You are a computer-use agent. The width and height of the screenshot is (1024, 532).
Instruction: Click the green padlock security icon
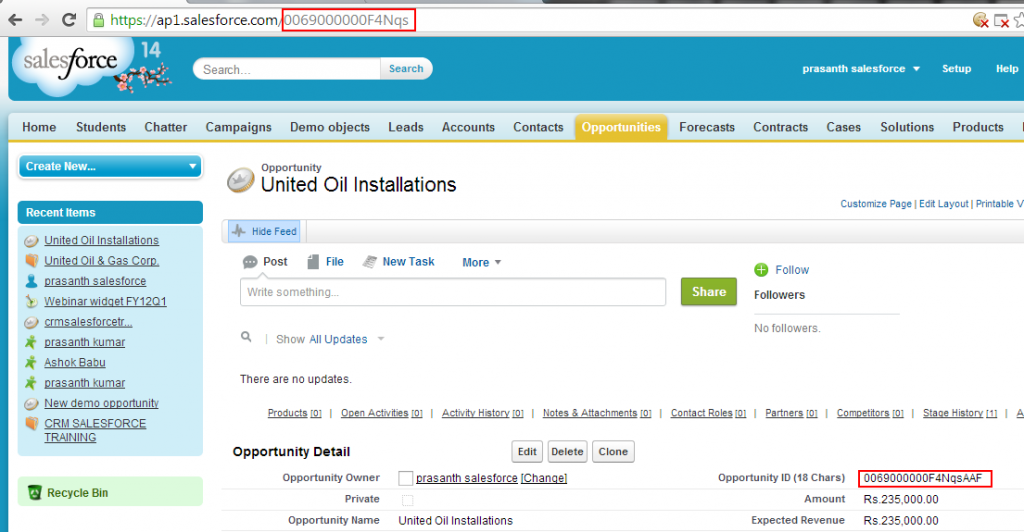click(x=99, y=20)
